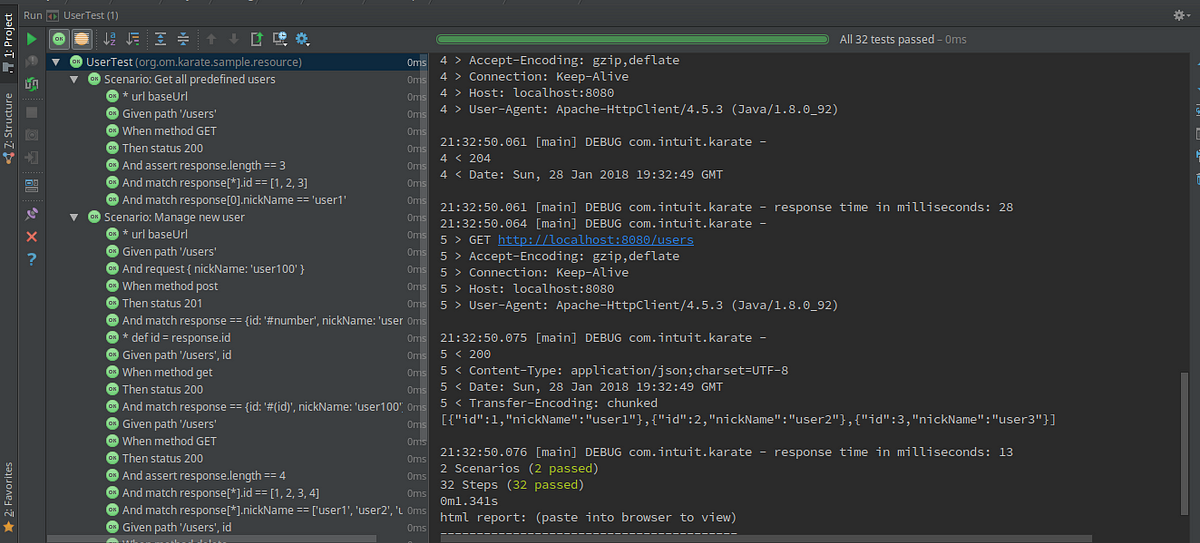The image size is (1200, 543).
Task: Sort test results by duration
Action: point(134,39)
